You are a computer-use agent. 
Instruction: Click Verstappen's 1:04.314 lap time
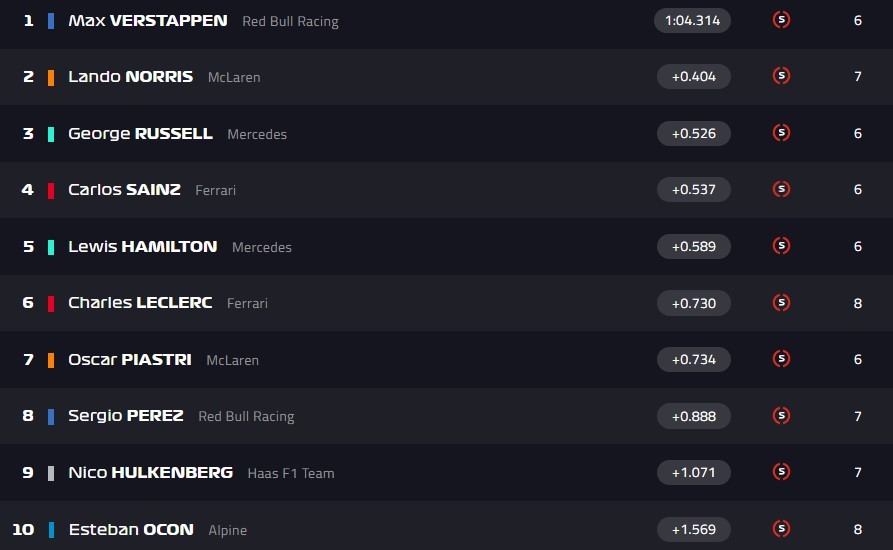click(693, 20)
